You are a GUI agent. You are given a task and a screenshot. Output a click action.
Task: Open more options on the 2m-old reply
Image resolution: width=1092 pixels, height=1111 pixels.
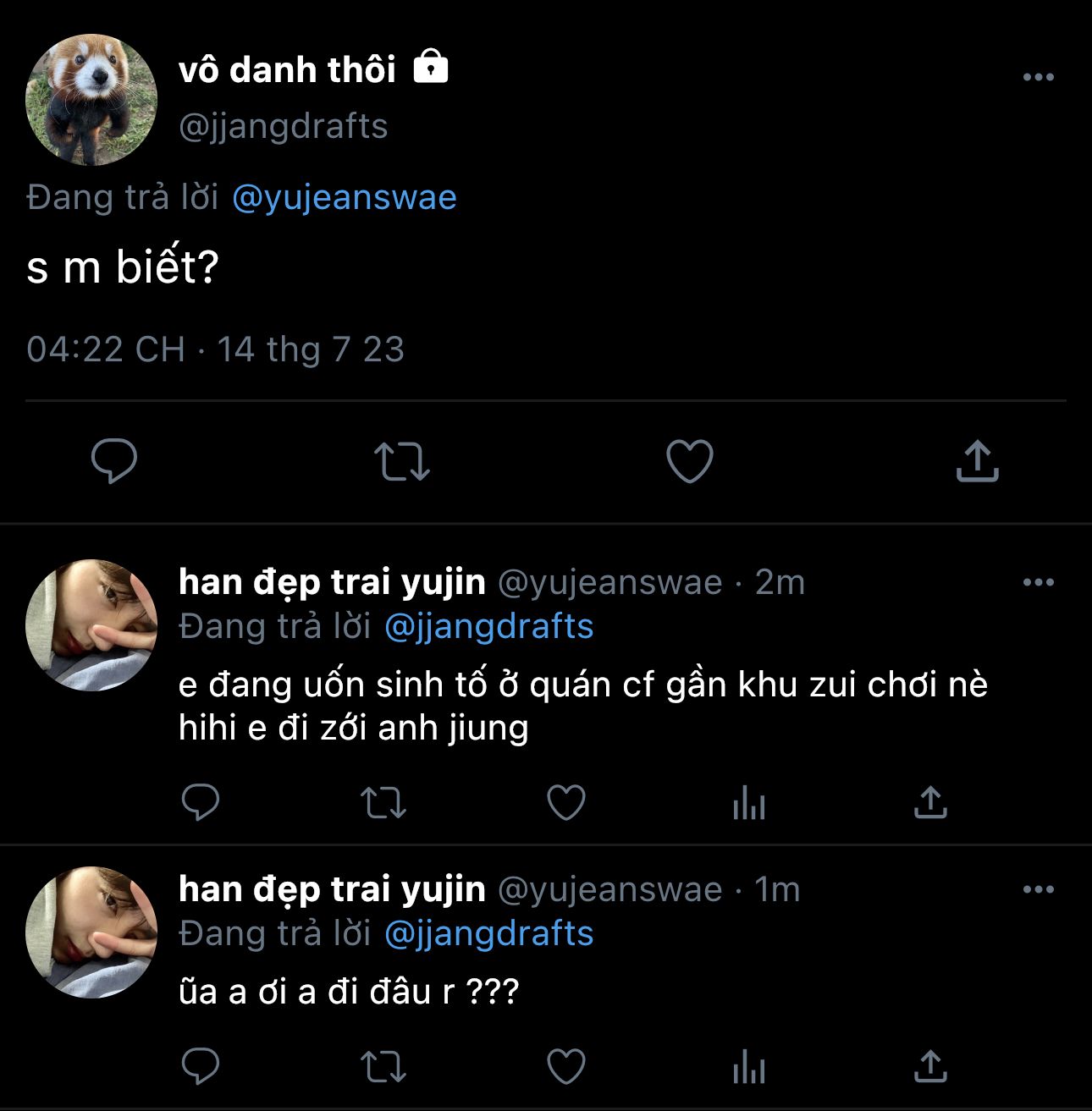pos(1039,582)
